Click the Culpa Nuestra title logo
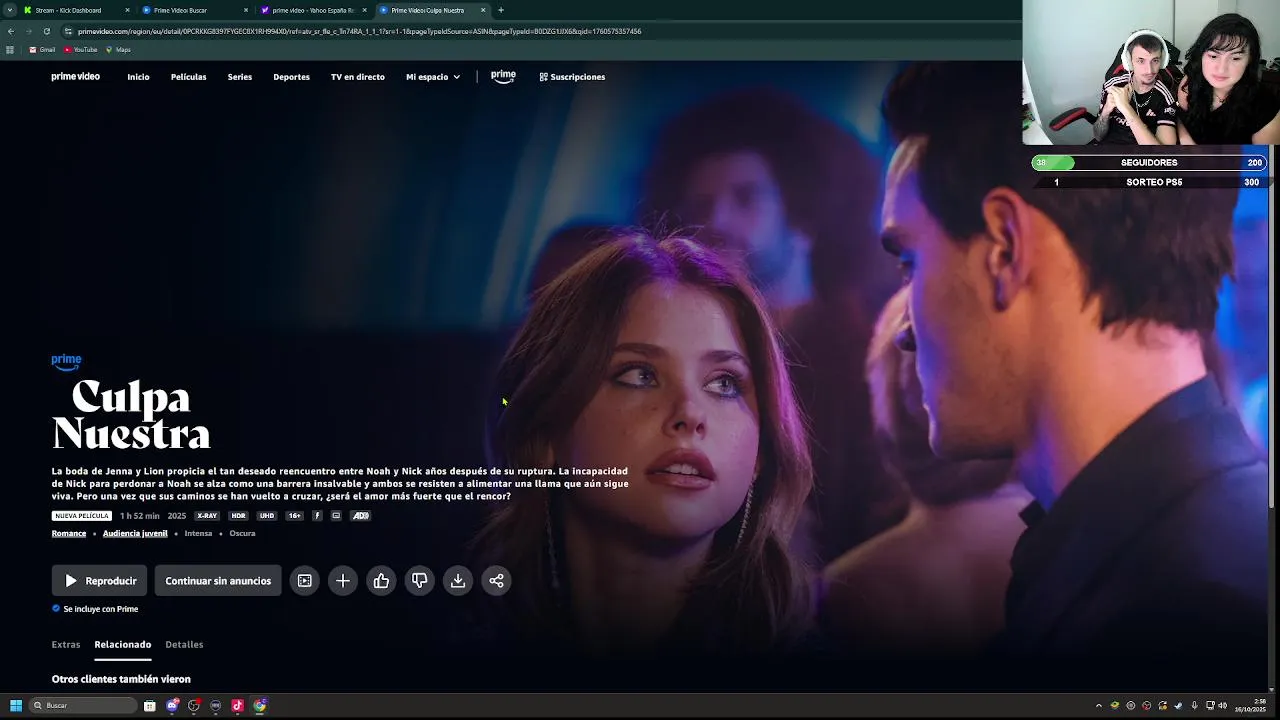Viewport: 1280px width, 720px height. point(131,415)
